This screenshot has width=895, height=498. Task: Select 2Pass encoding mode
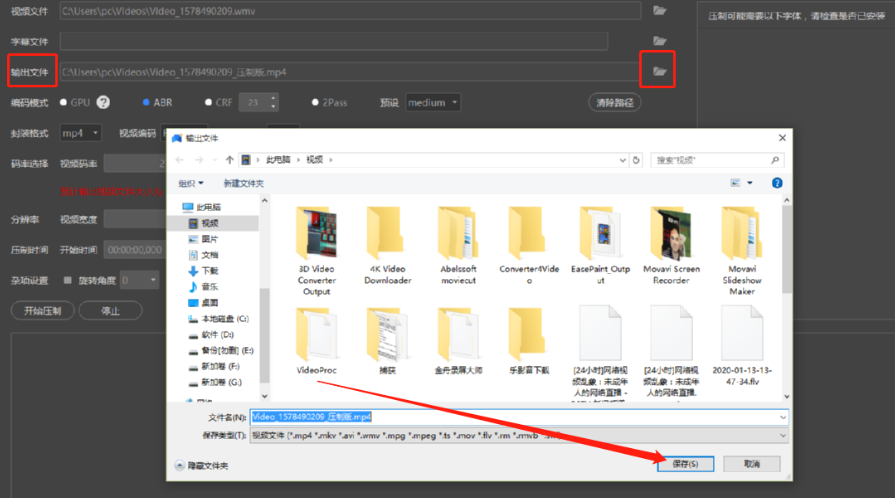(315, 102)
